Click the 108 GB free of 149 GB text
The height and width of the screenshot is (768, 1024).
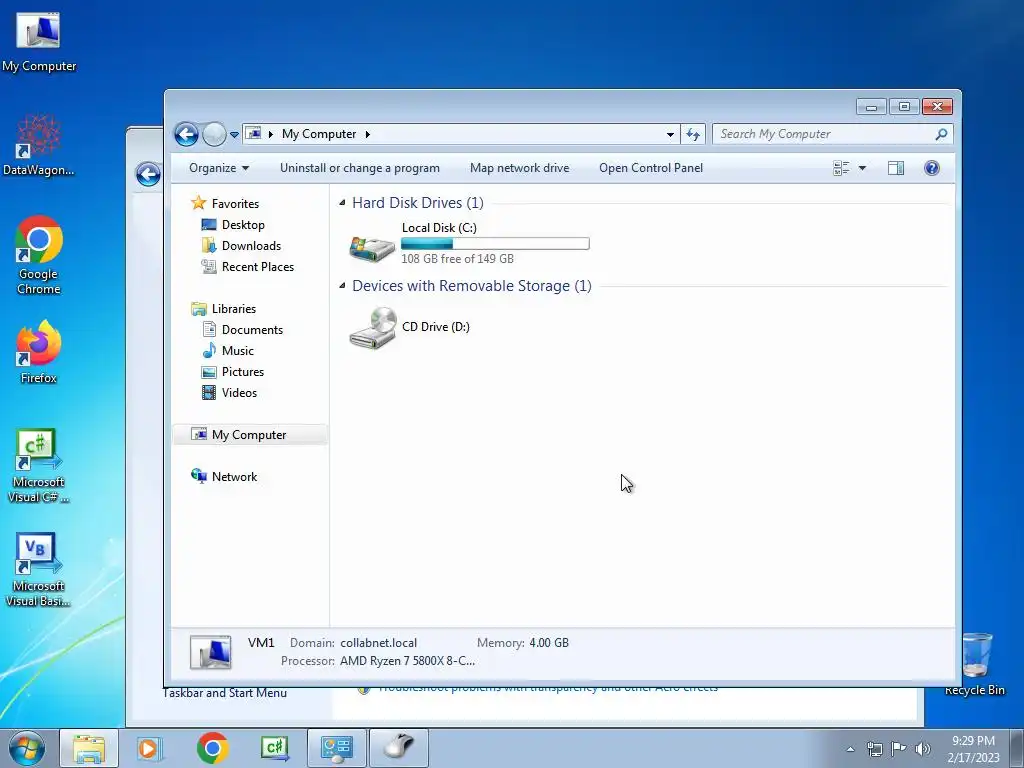coord(457,259)
